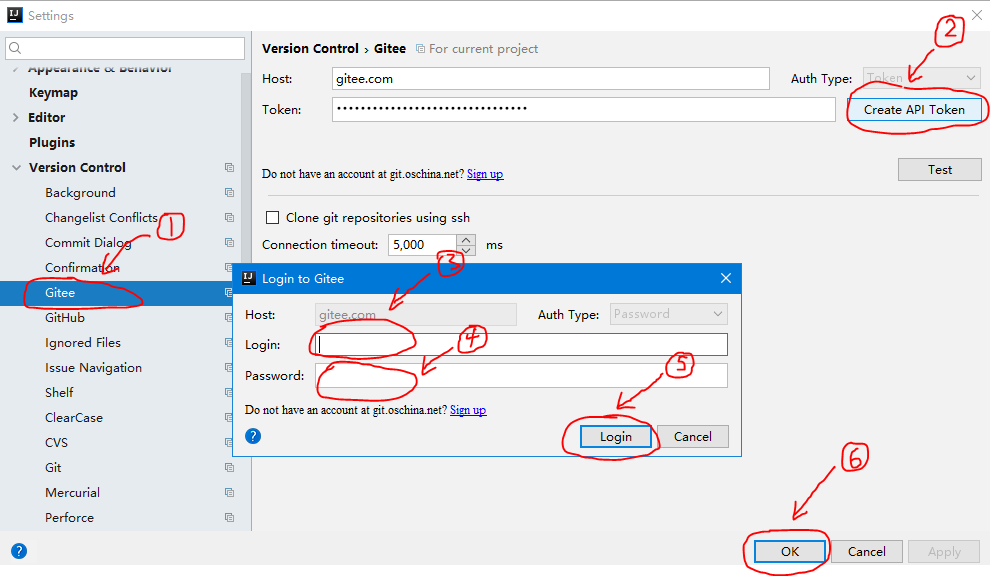Click the help icon in Login to Gitee dialog
Viewport: 990px width, 576px height.
tap(253, 436)
